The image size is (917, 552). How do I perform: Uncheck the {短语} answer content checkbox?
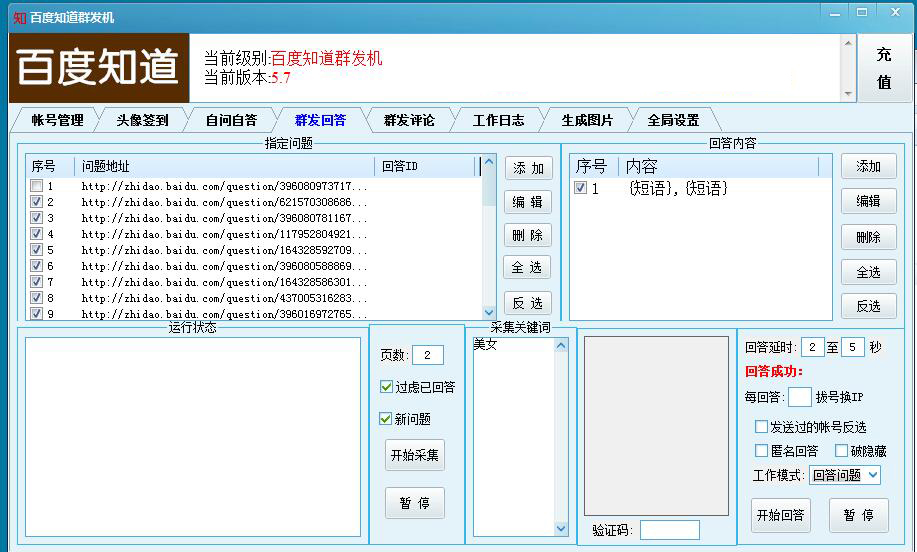(581, 188)
